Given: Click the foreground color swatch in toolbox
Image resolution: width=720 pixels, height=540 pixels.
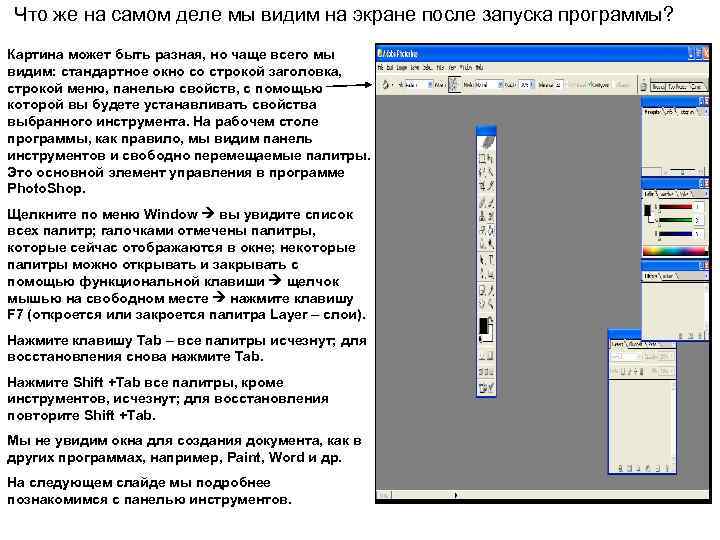Looking at the screenshot, I should tap(483, 326).
